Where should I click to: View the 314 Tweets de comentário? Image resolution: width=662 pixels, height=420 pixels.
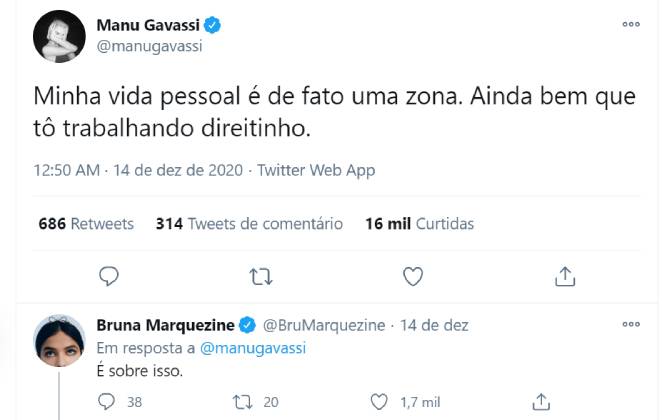pyautogui.click(x=249, y=224)
